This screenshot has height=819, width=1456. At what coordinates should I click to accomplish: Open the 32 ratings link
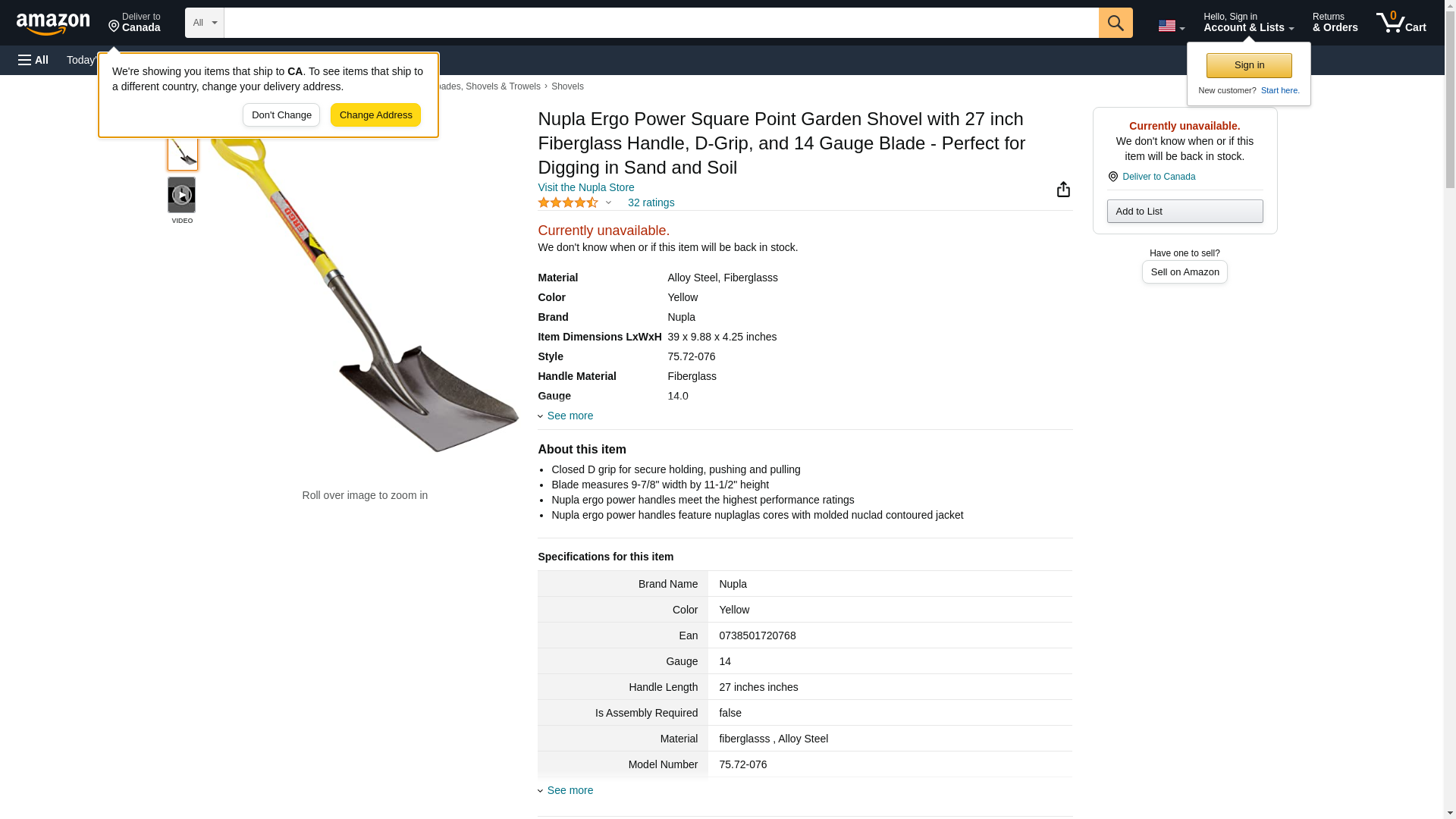tap(651, 202)
